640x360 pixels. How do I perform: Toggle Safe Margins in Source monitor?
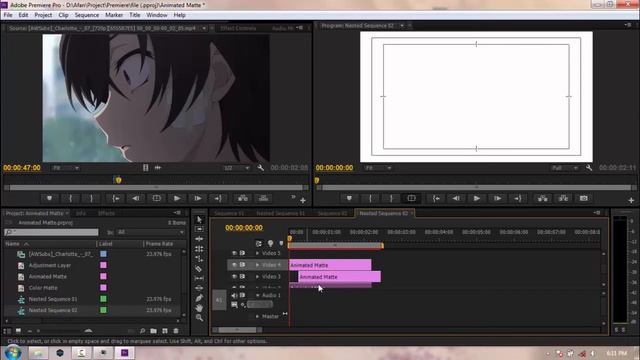pos(157,198)
